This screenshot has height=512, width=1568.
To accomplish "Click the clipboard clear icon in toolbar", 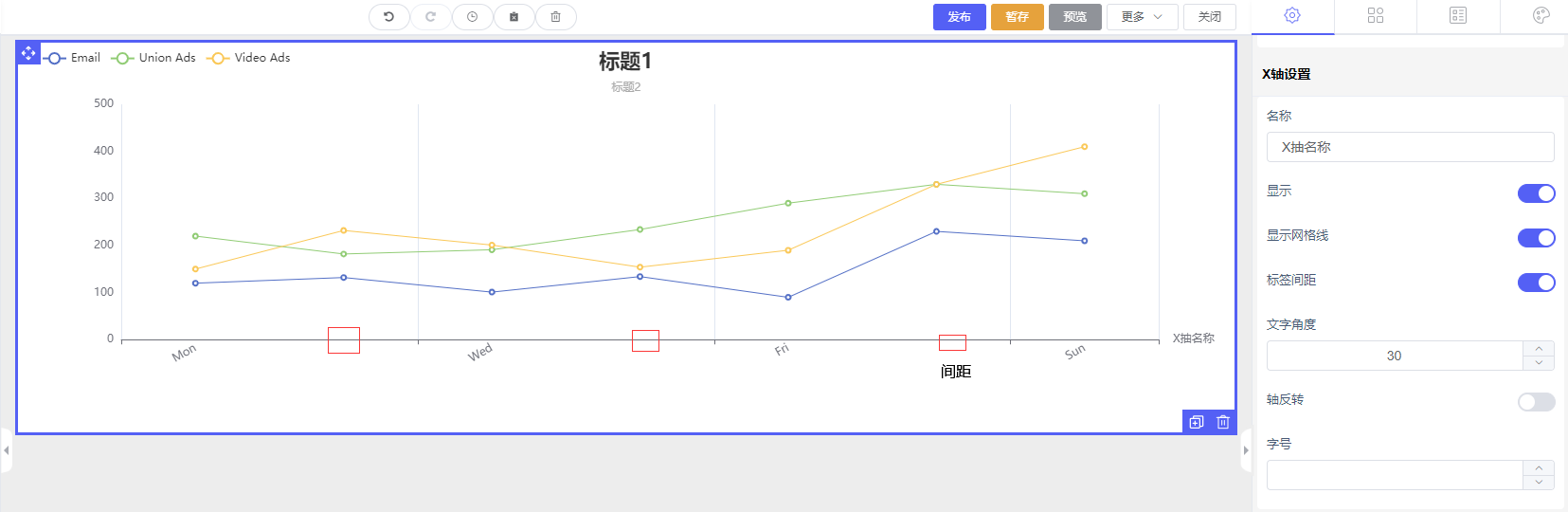I will (514, 17).
